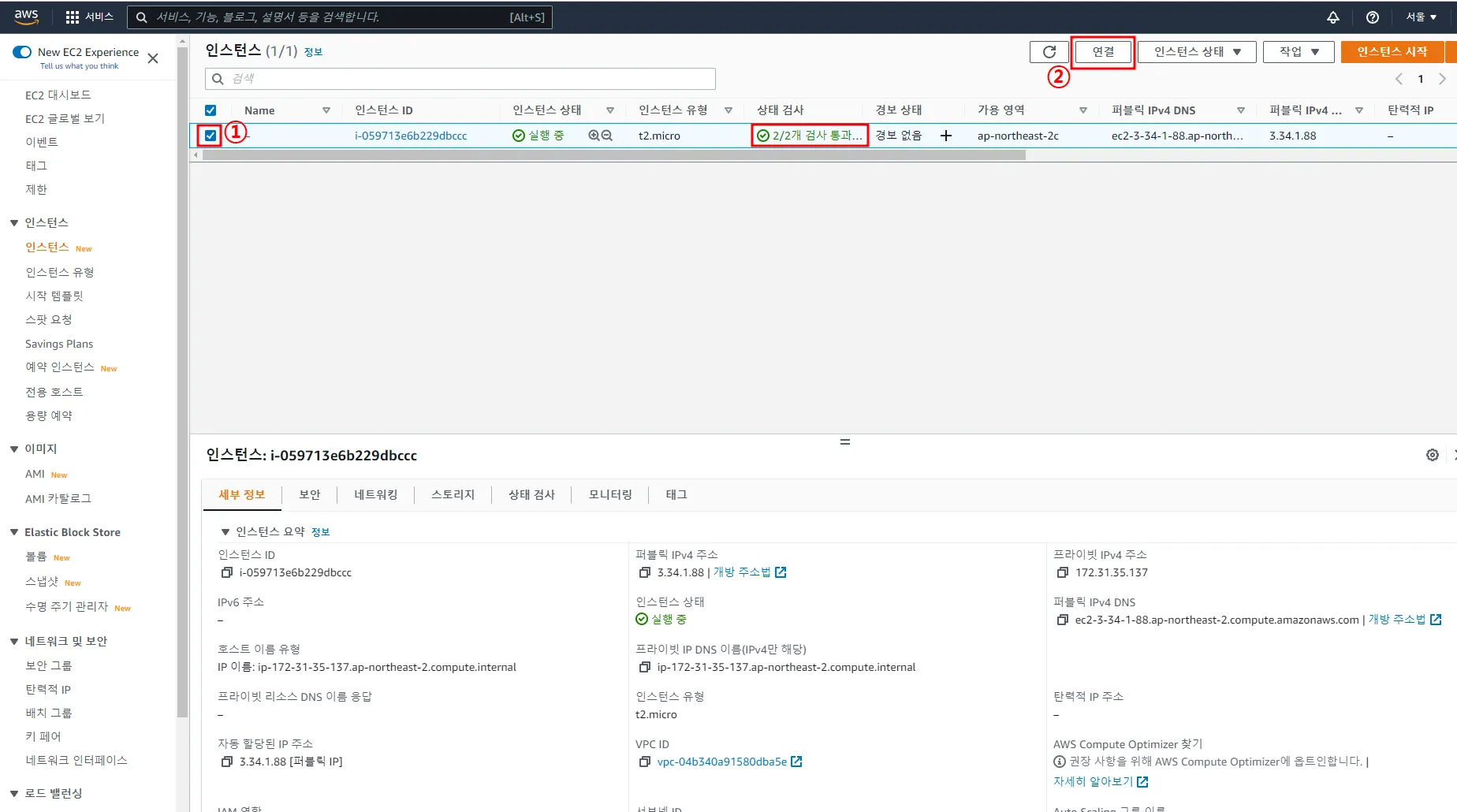Click the 인스턴스 시작 launch button
This screenshot has height=812, width=1457.
click(x=1392, y=52)
